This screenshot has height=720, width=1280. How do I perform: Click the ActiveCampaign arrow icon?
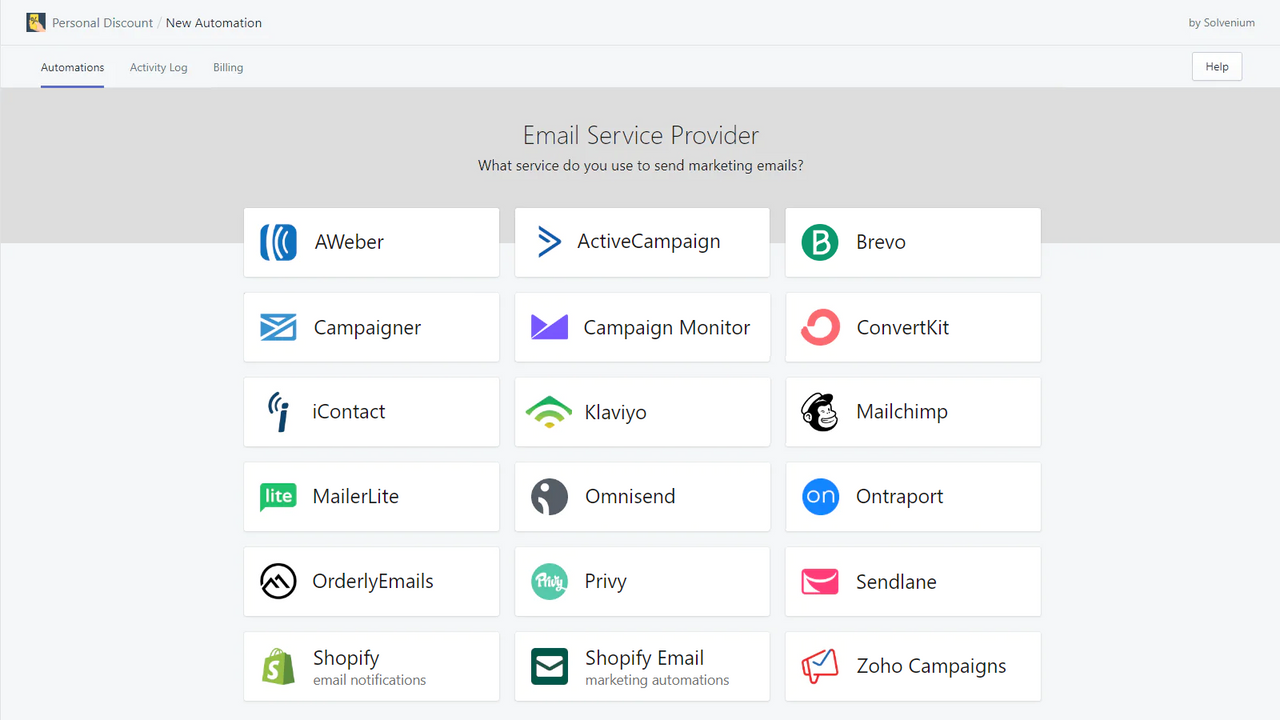tap(549, 241)
